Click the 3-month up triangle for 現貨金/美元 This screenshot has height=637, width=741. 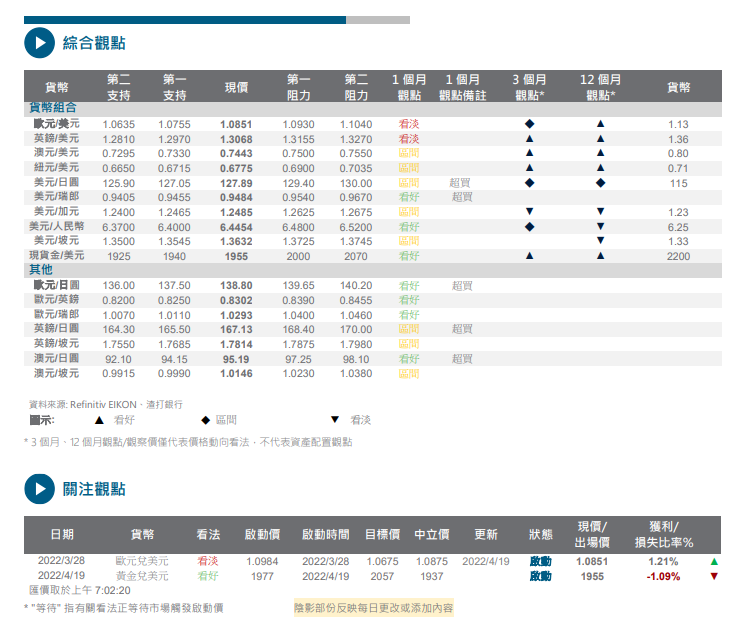(529, 256)
